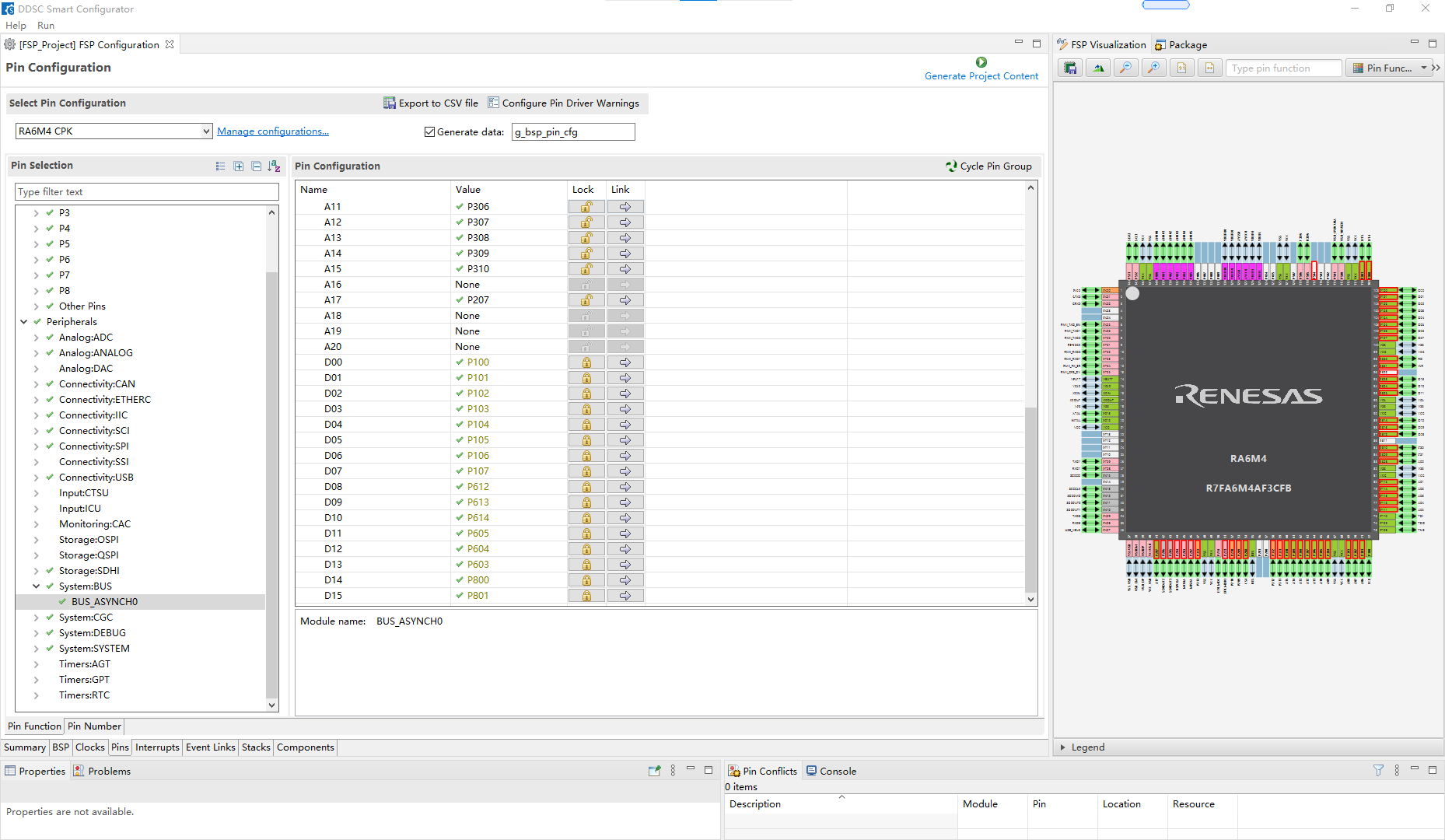
Task: Toggle lock for pin A17
Action: coord(586,300)
